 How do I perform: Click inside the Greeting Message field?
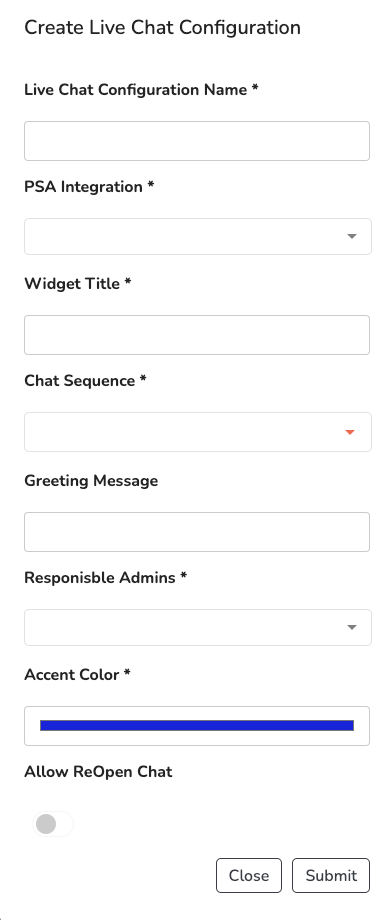tap(197, 532)
